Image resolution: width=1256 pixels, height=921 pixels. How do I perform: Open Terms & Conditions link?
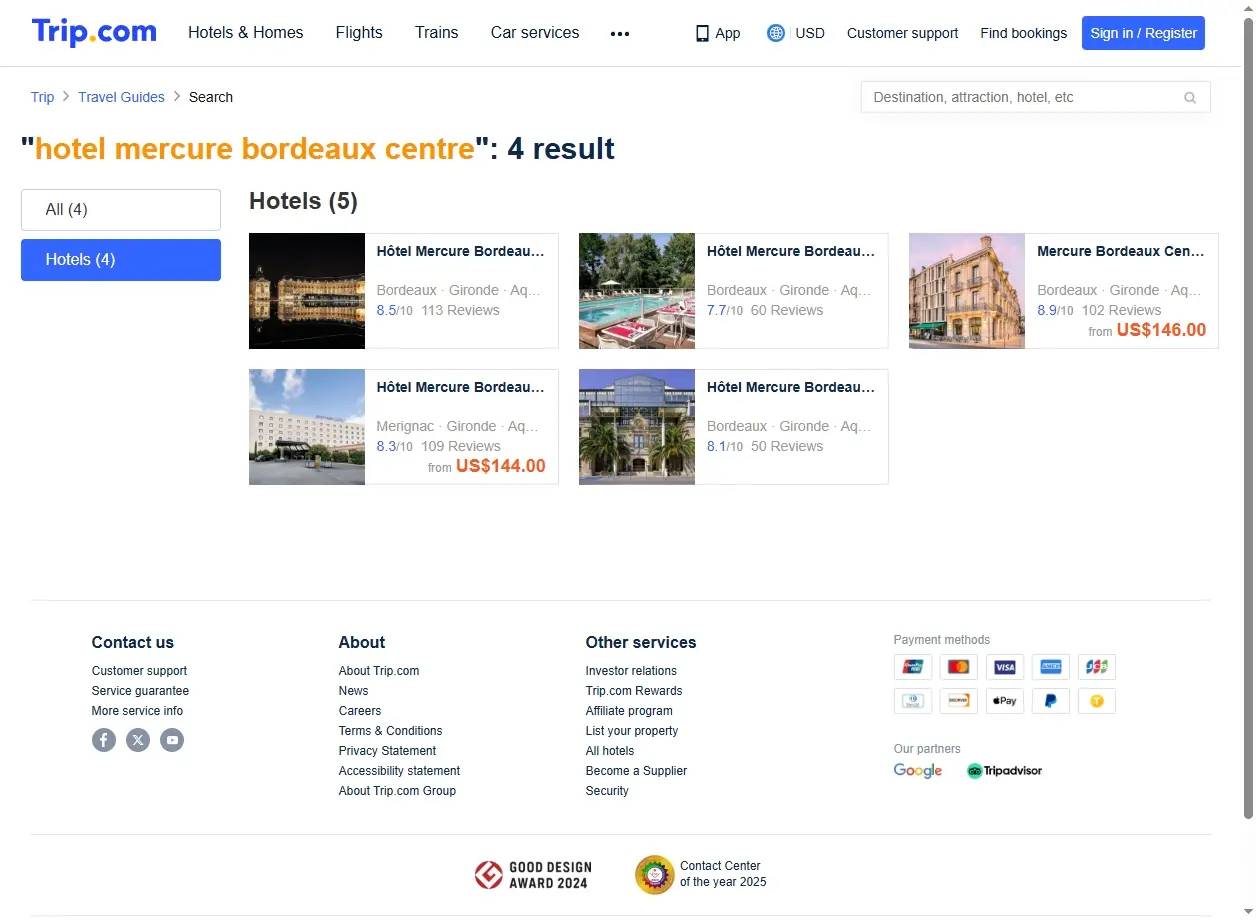[x=390, y=731]
